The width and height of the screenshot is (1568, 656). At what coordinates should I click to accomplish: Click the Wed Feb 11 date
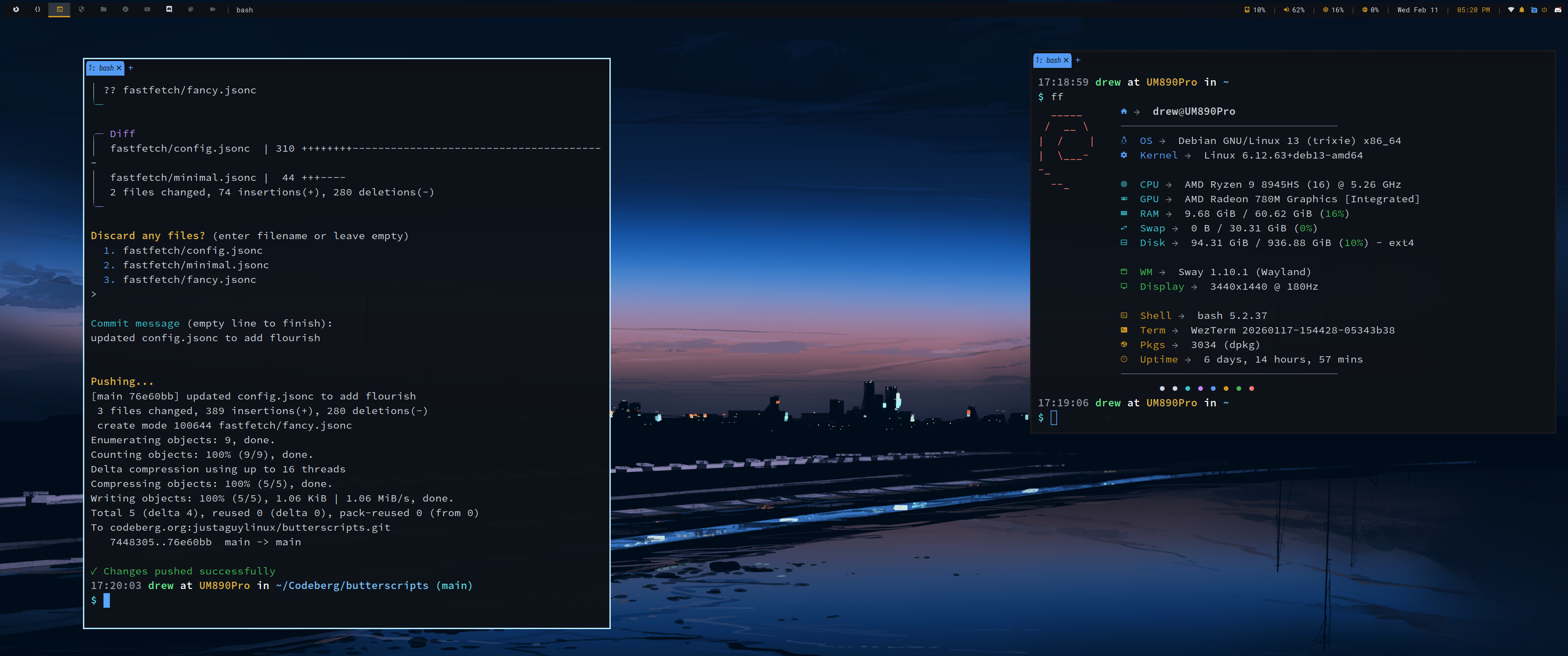[x=1418, y=10]
